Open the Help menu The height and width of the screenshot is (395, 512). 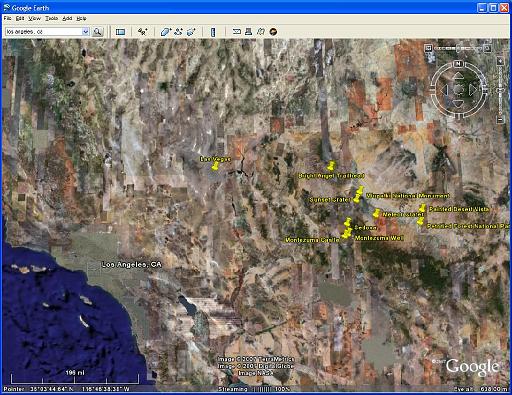81,18
